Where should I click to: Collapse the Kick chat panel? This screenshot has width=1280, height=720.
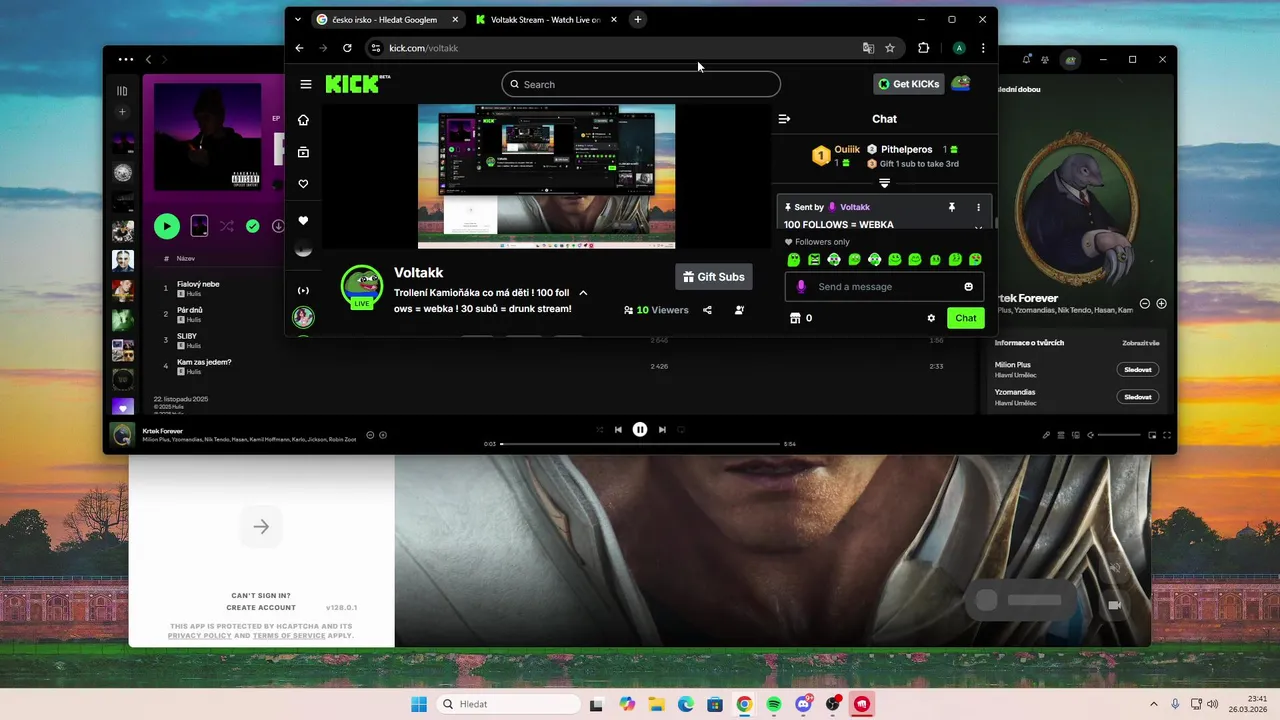(x=784, y=119)
